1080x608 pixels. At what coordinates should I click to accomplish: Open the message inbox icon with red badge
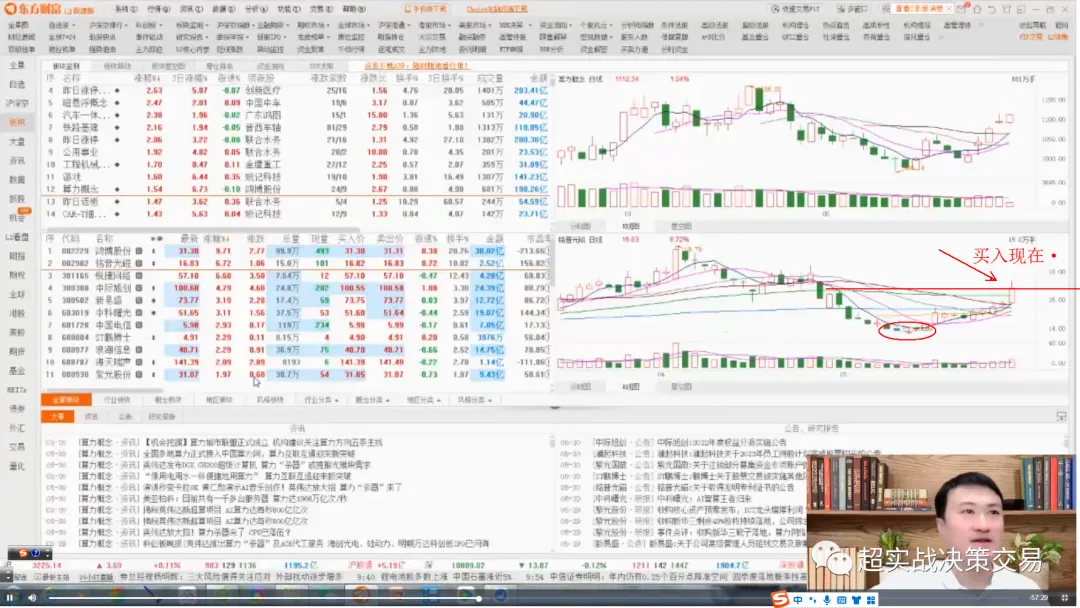(x=962, y=9)
